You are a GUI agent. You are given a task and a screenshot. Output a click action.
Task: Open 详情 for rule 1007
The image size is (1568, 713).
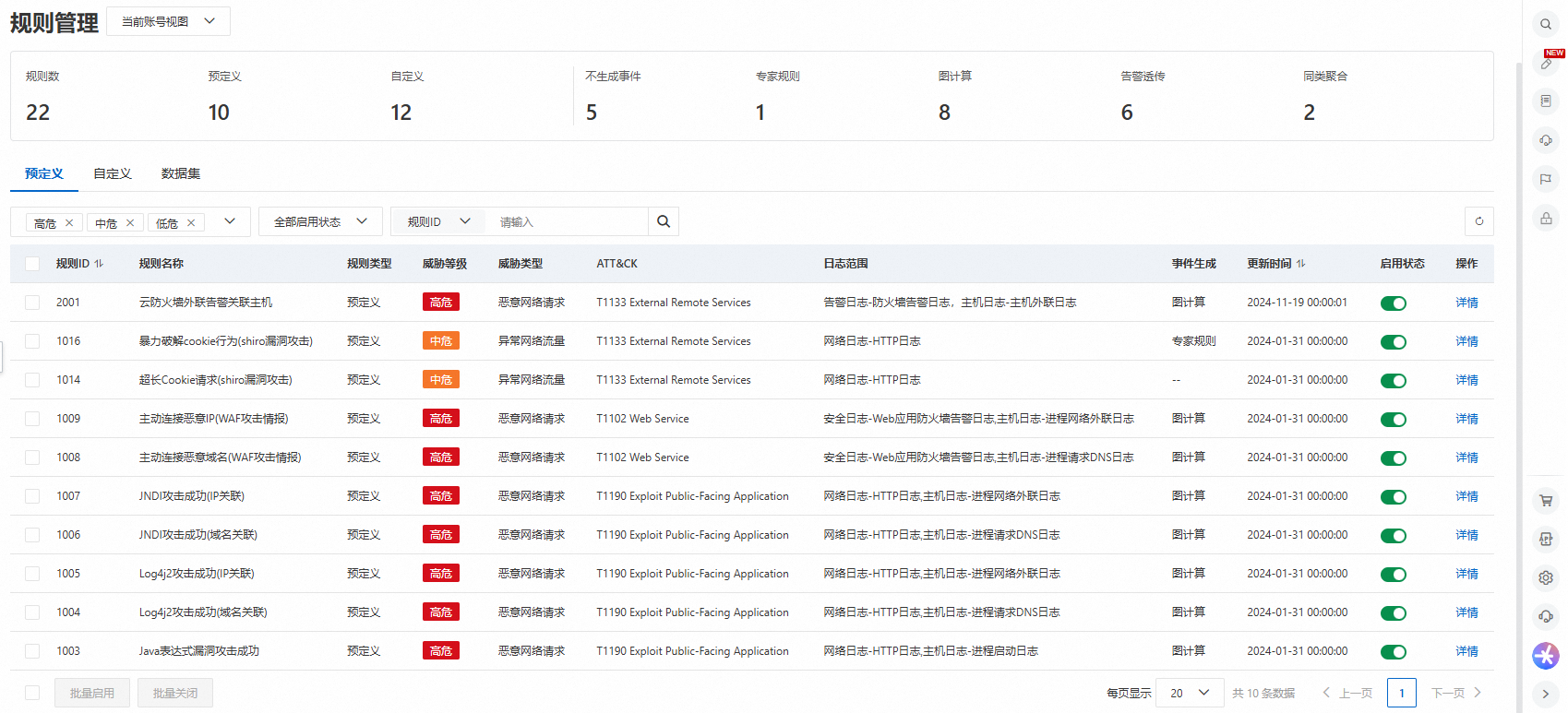click(1466, 496)
